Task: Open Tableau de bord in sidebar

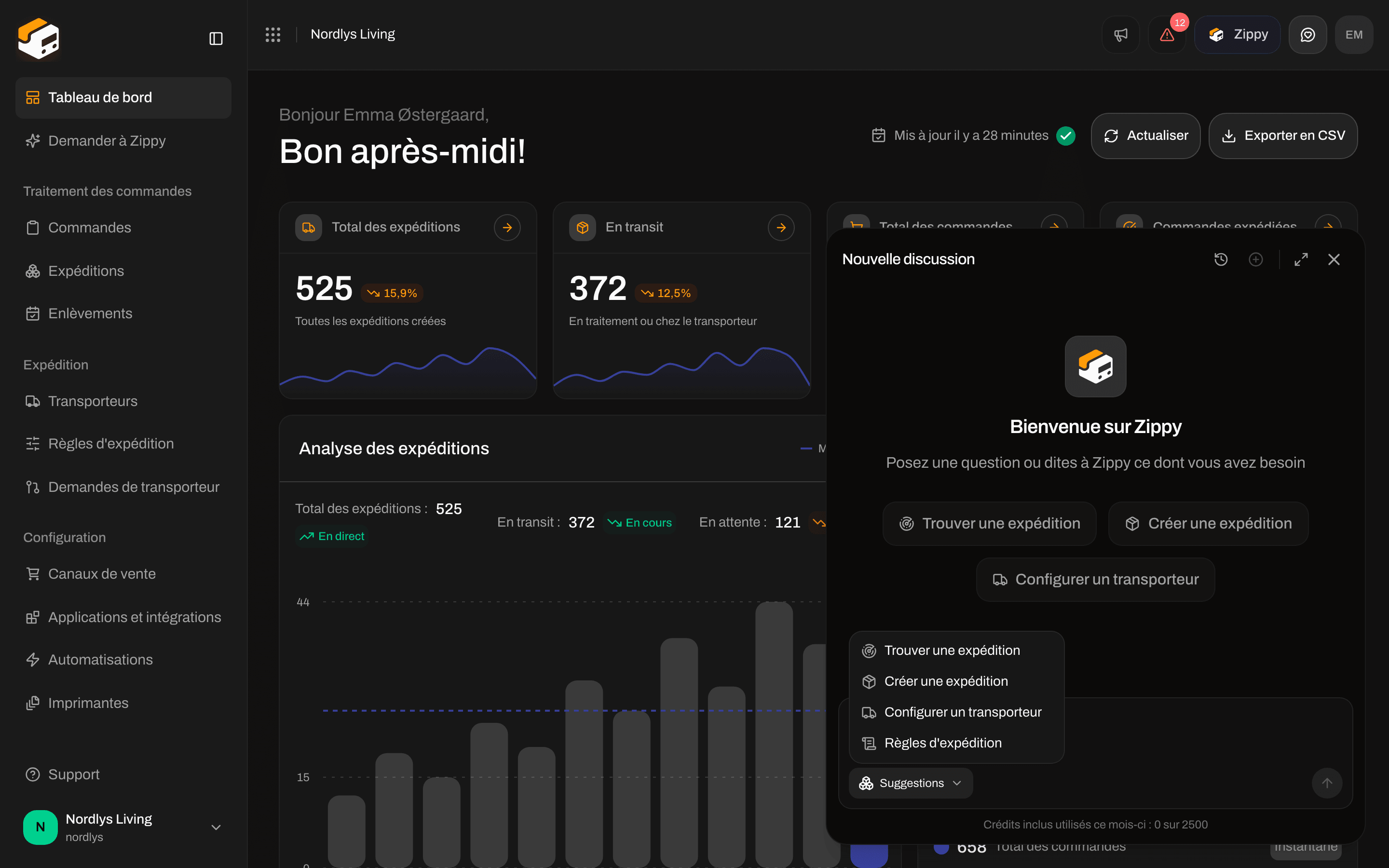Action: 123,97
